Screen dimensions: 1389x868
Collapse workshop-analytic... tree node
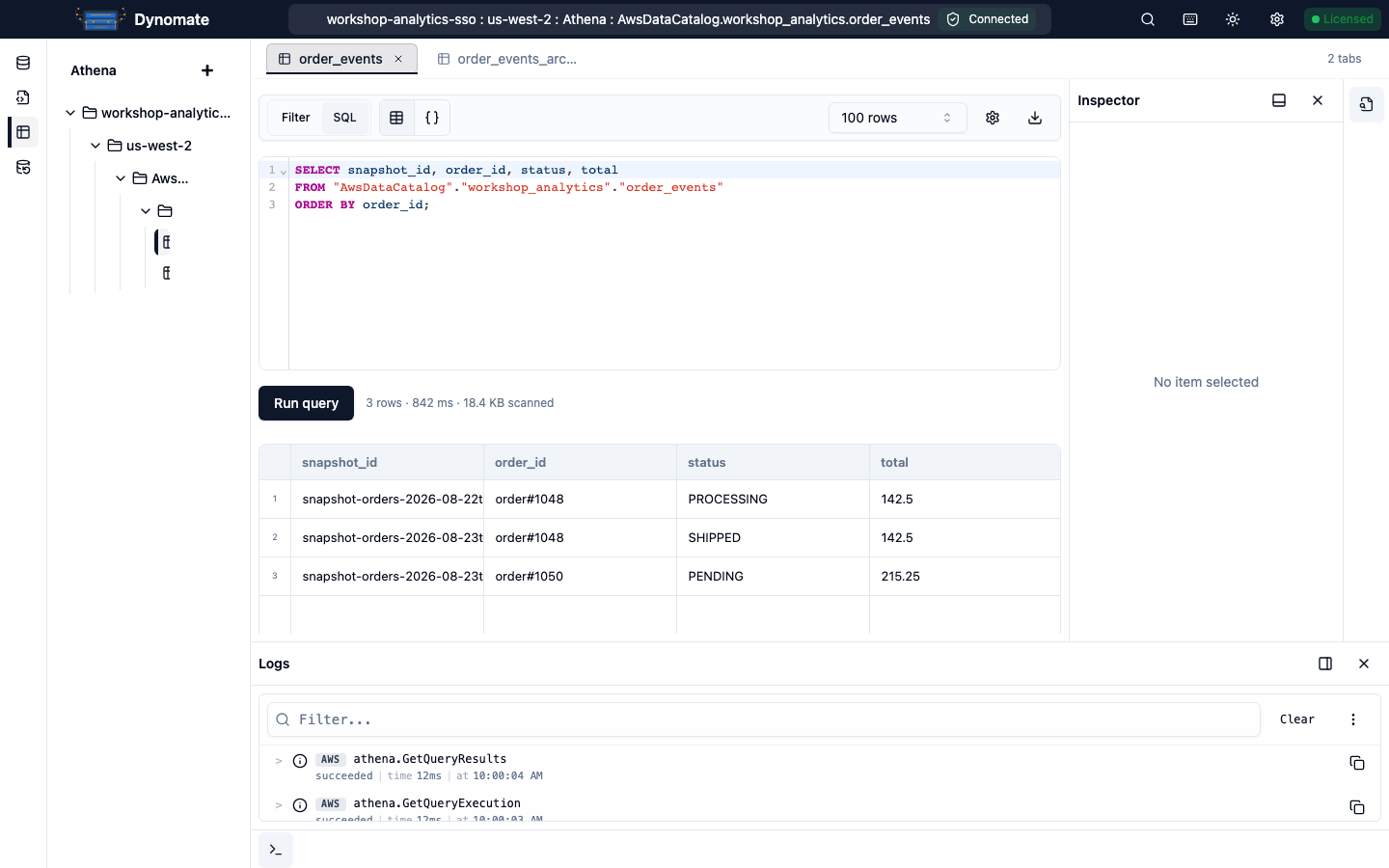tap(70, 113)
